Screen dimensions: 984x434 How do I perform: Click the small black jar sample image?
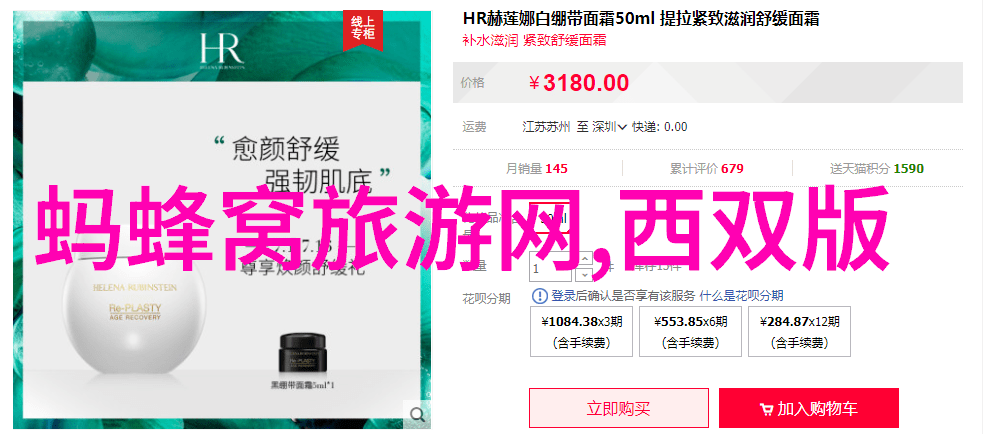click(303, 356)
